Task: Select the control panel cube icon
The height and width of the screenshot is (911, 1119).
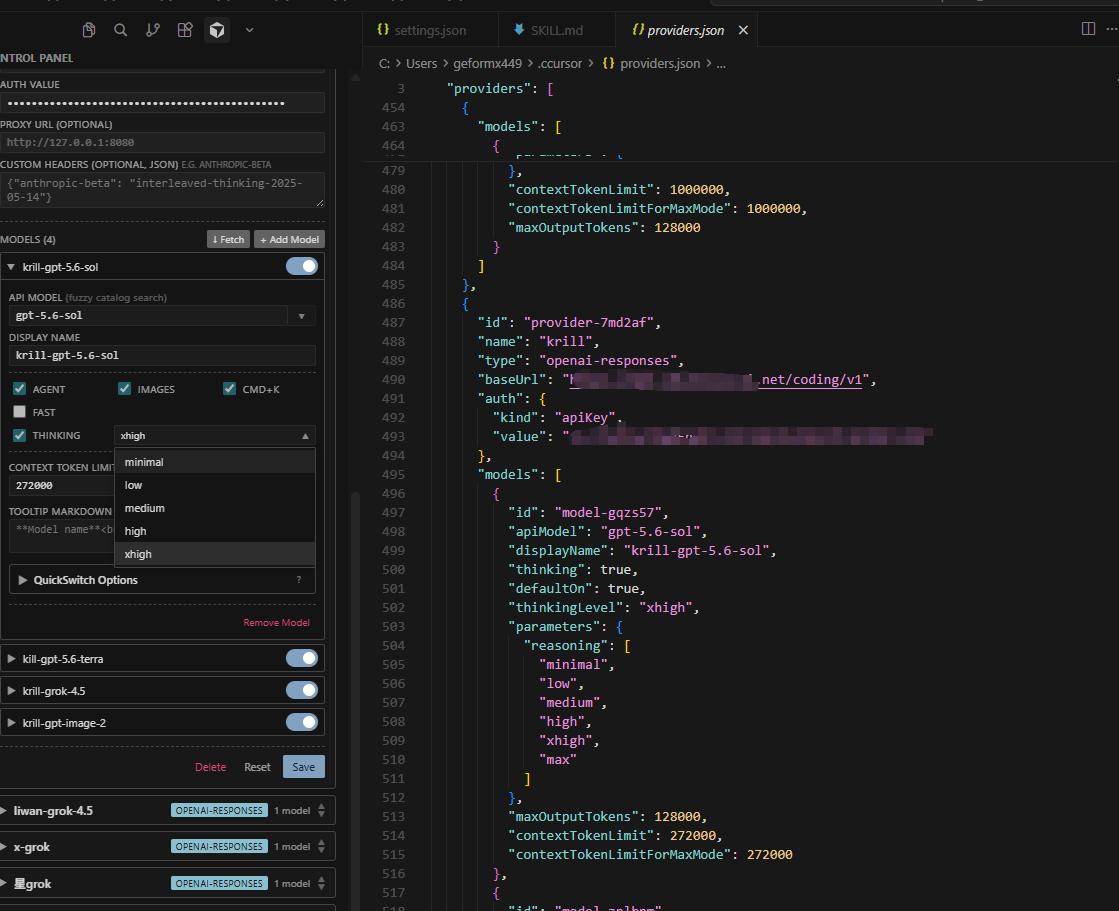Action: coord(217,30)
